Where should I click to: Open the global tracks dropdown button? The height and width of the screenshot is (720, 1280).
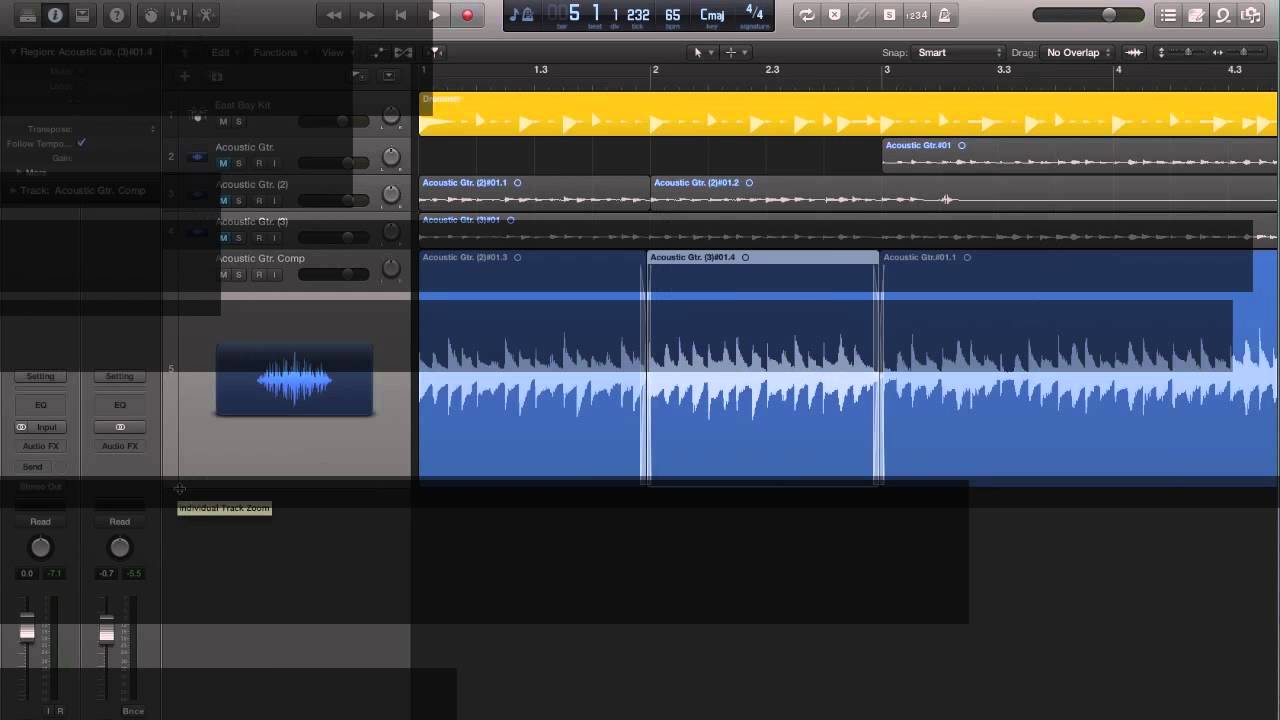pyautogui.click(x=389, y=76)
